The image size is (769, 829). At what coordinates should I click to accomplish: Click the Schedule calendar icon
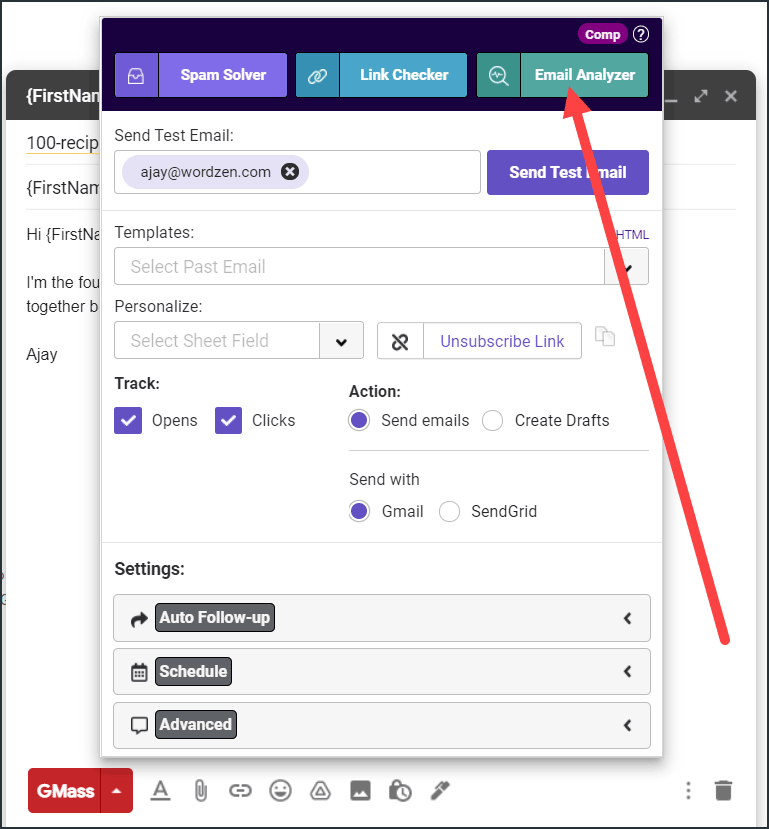pyautogui.click(x=139, y=672)
